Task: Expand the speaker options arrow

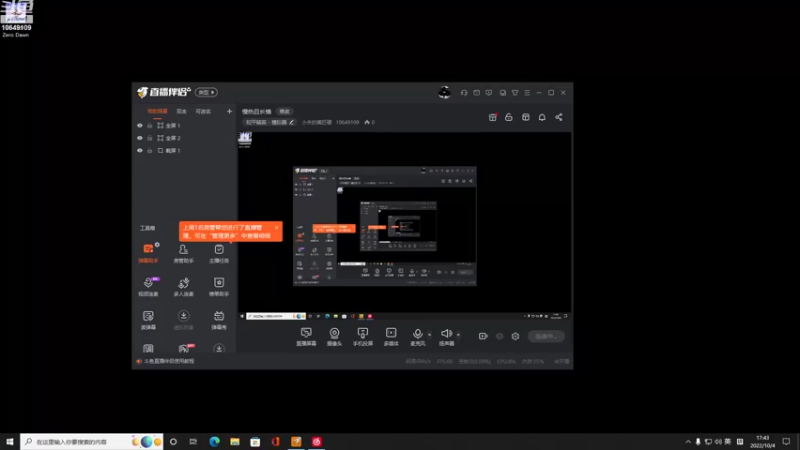Action: coord(458,335)
